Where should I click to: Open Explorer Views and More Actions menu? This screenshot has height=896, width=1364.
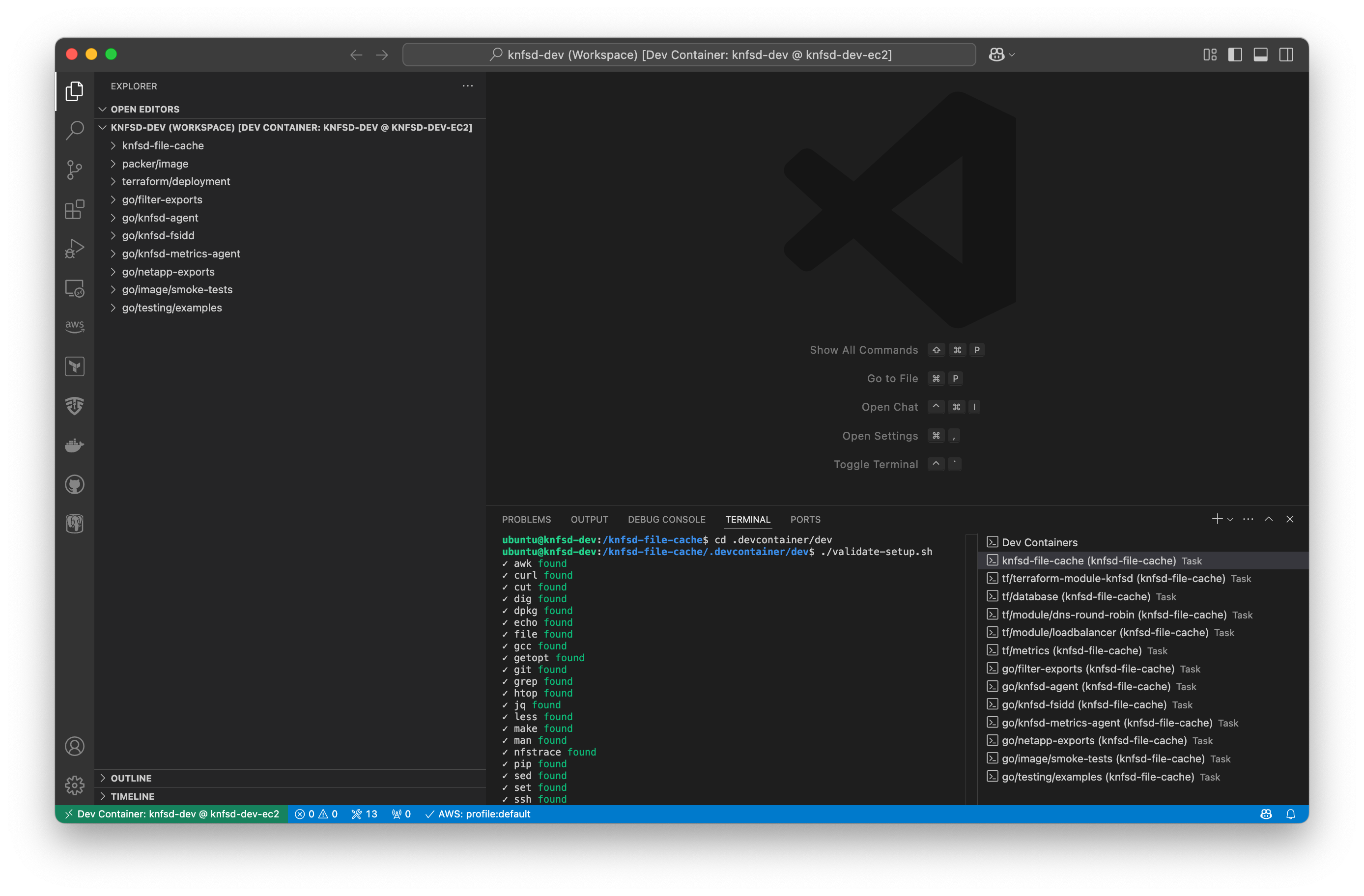pyautogui.click(x=468, y=86)
